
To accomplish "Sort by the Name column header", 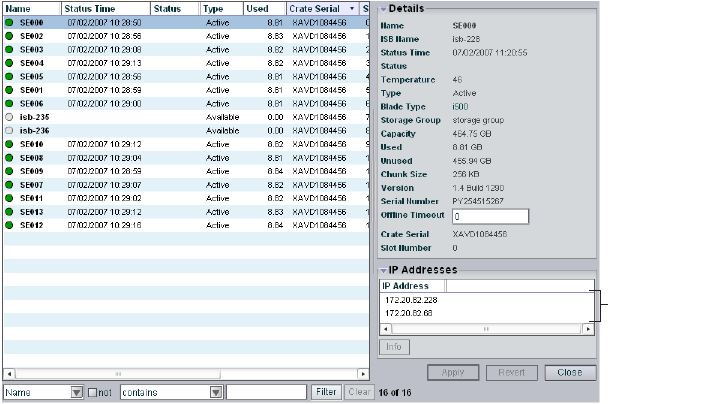I will (x=32, y=9).
